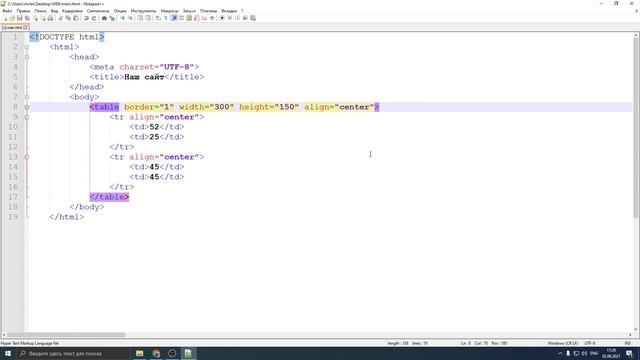
Task: Click the Save All toolbar icon
Action: point(27,18)
